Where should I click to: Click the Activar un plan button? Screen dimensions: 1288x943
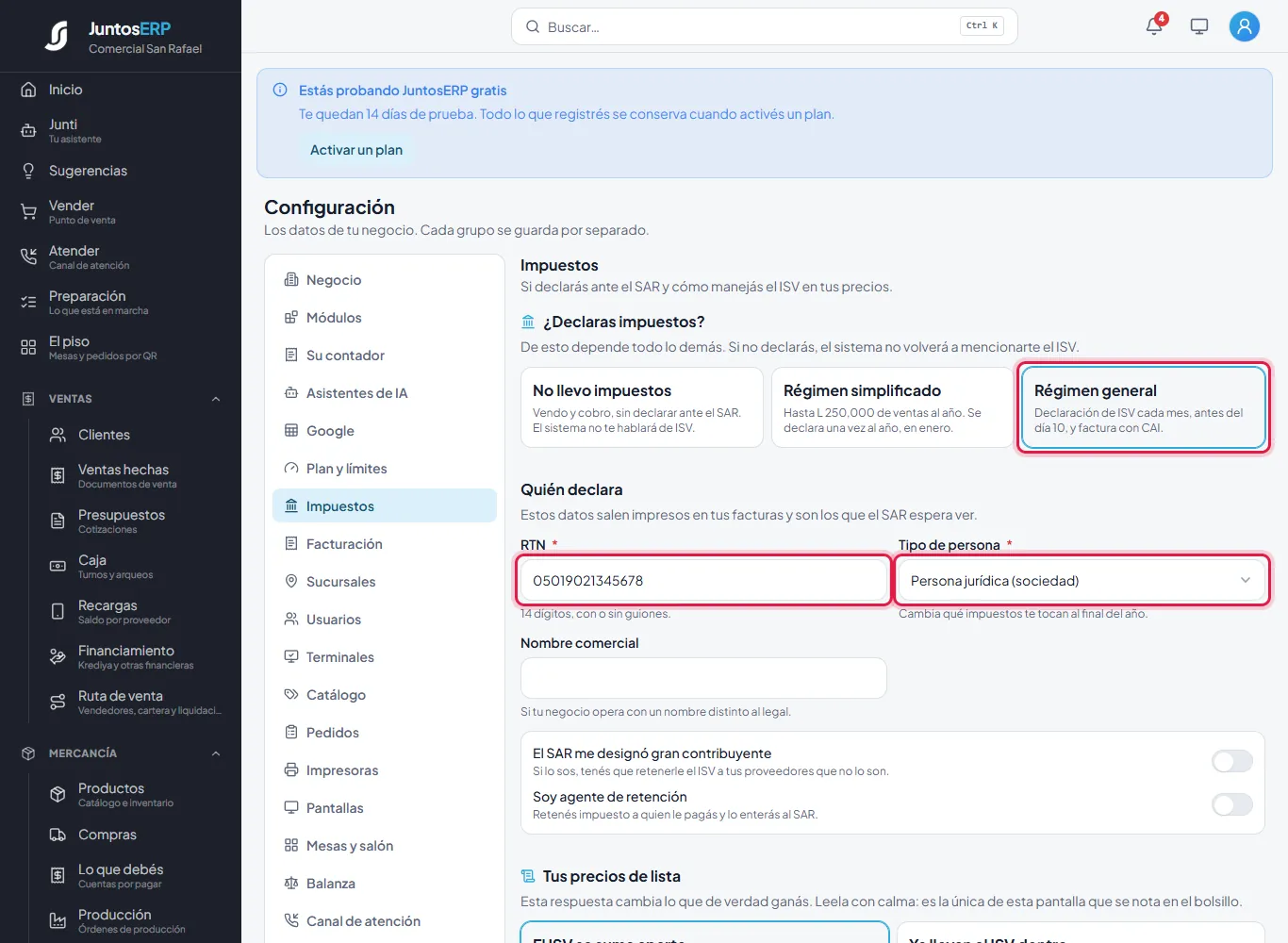(356, 150)
